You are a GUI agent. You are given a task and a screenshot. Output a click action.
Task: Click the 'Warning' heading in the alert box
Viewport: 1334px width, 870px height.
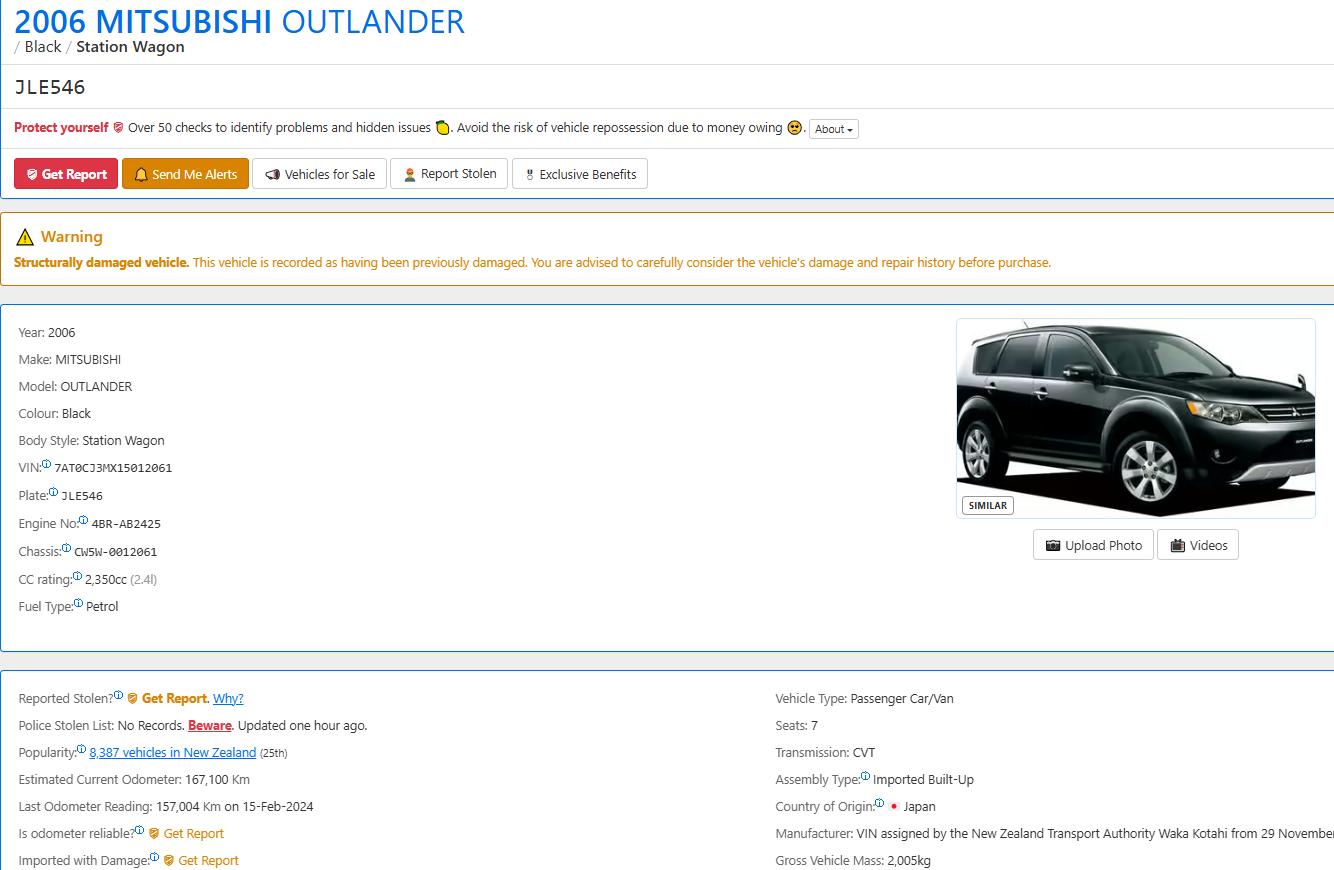click(x=72, y=237)
